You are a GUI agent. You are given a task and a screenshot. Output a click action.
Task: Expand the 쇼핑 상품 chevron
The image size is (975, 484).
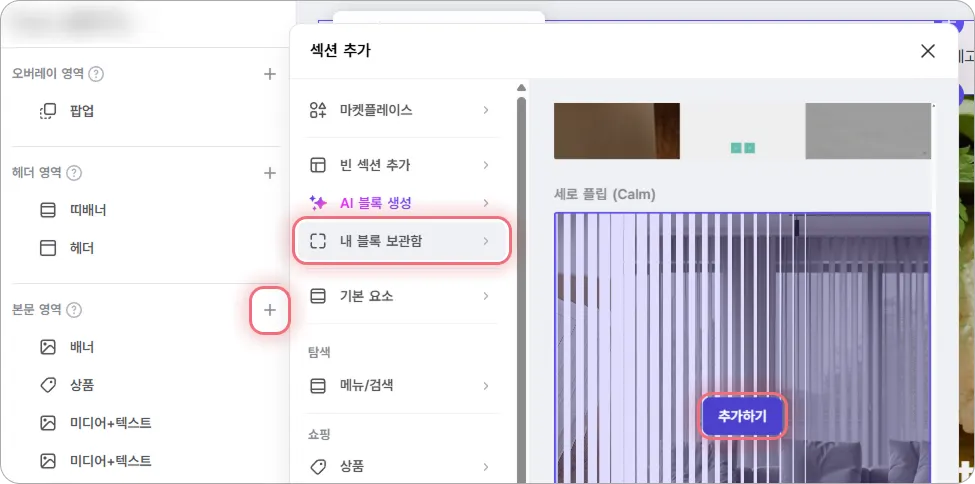click(486, 466)
